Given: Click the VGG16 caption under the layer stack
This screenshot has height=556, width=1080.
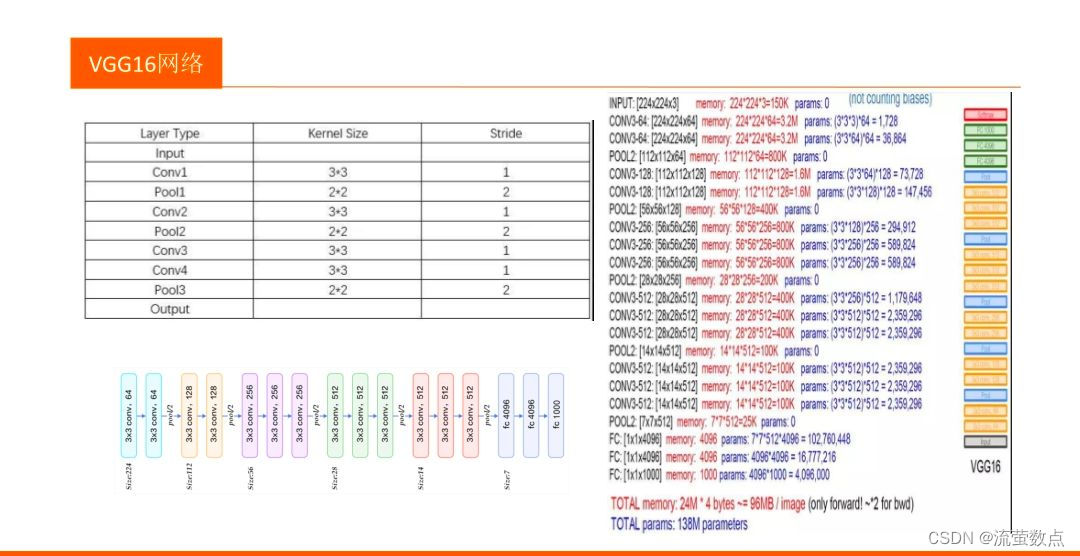Looking at the screenshot, I should tap(985, 467).
